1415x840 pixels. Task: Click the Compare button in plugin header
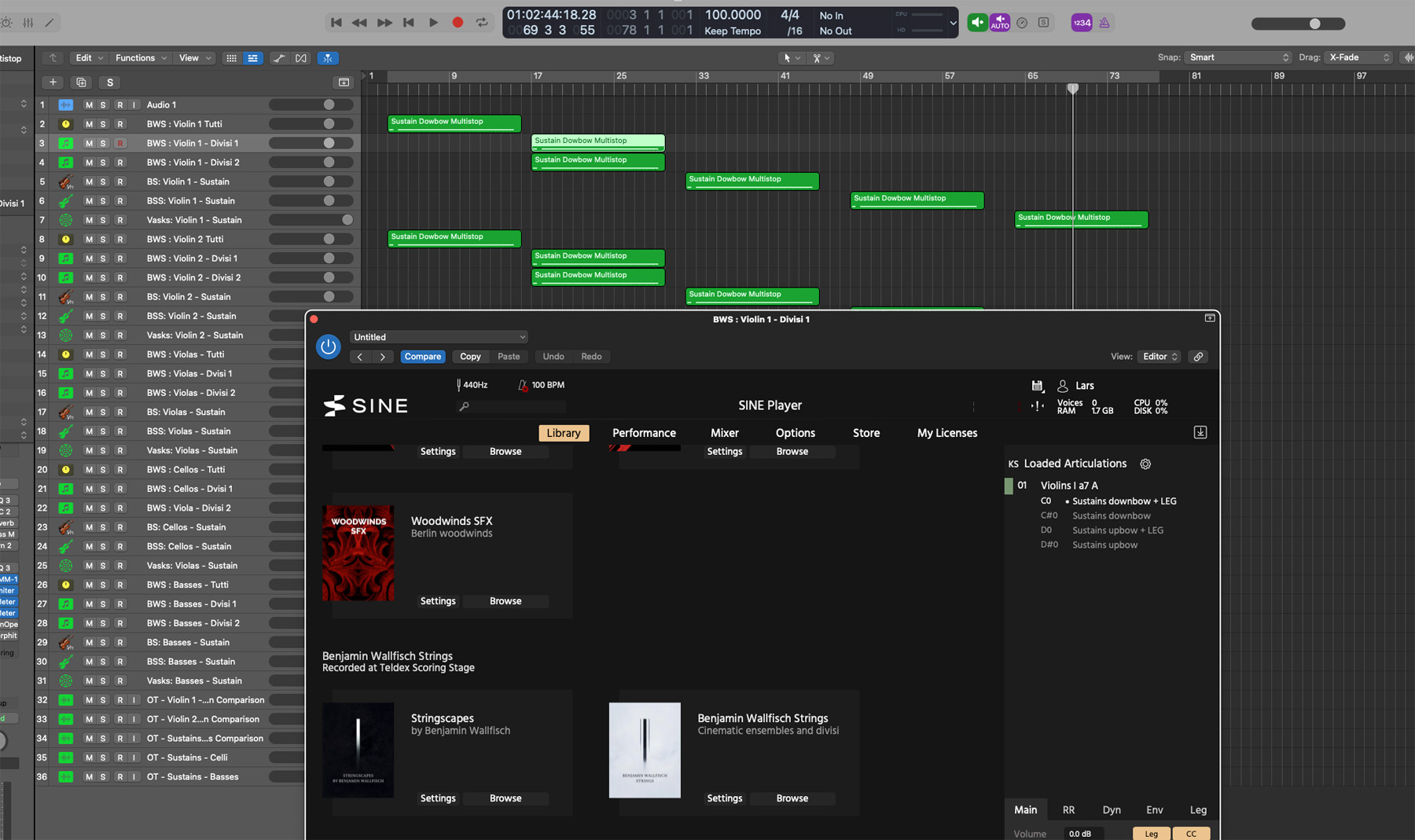(x=423, y=357)
